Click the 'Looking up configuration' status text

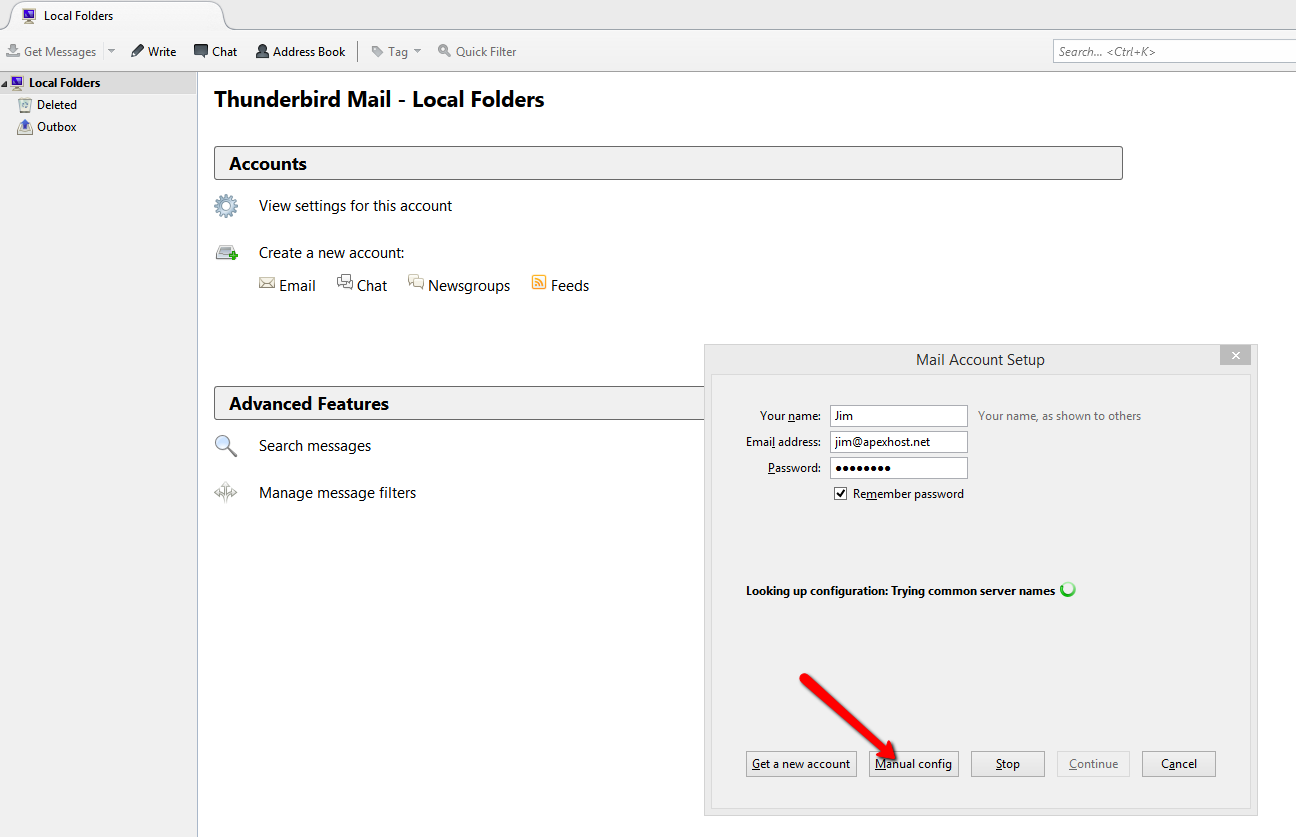click(900, 591)
